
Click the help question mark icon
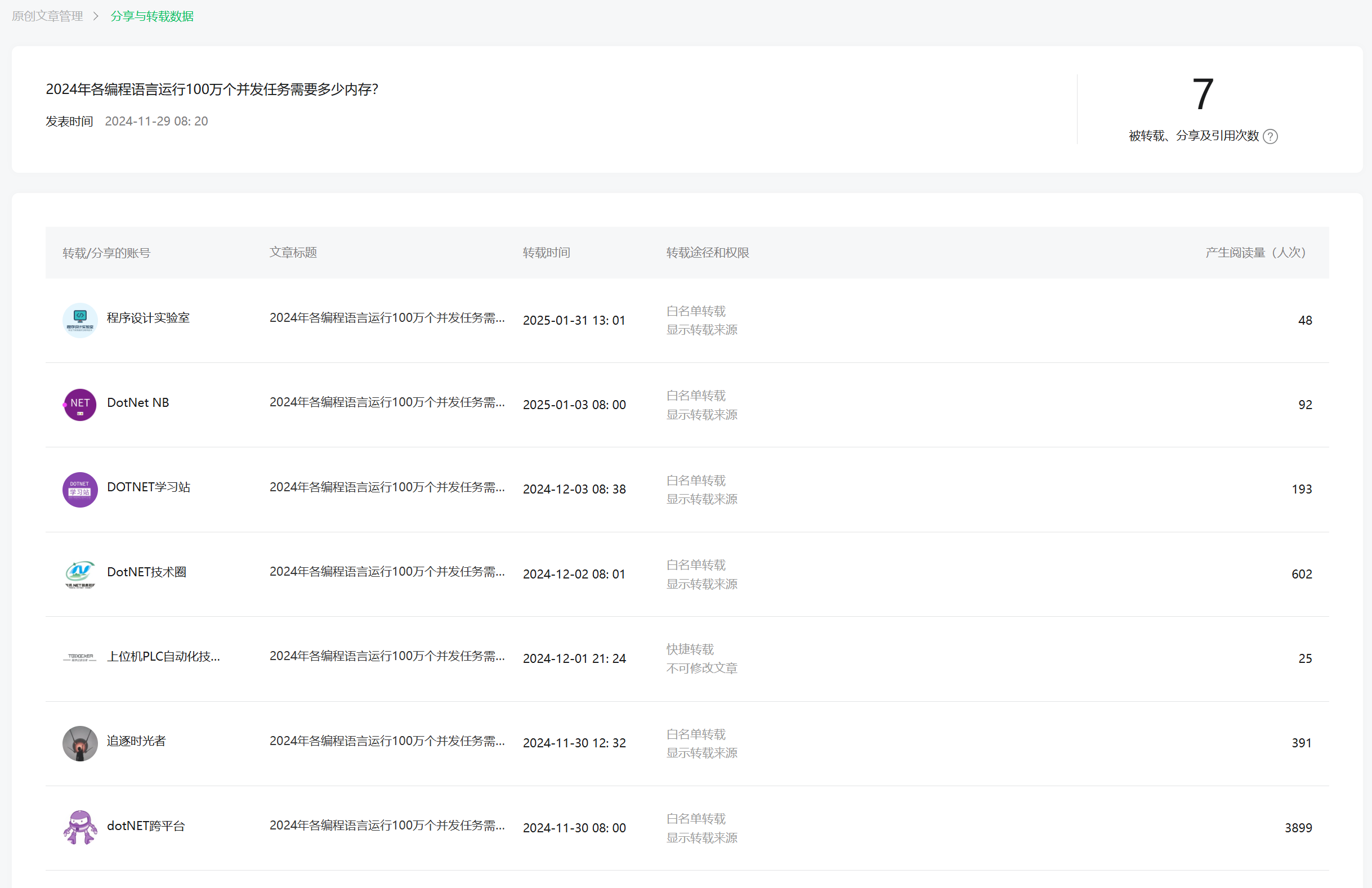pyautogui.click(x=1270, y=137)
